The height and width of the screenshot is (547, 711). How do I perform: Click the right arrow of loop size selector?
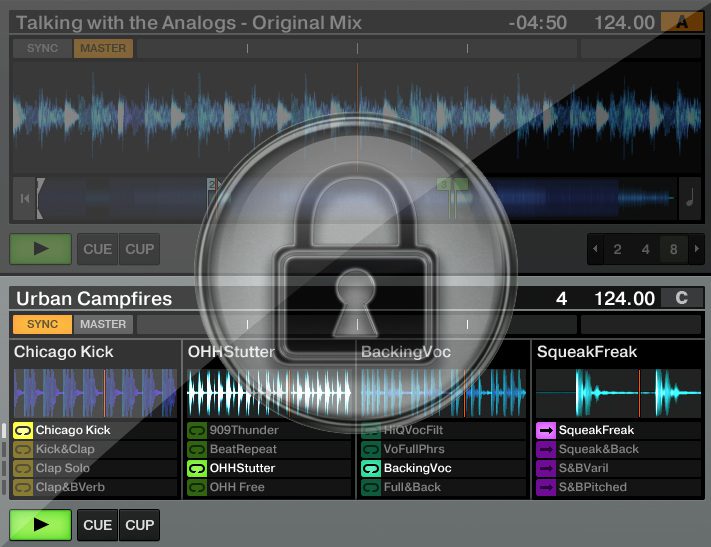pos(692,249)
